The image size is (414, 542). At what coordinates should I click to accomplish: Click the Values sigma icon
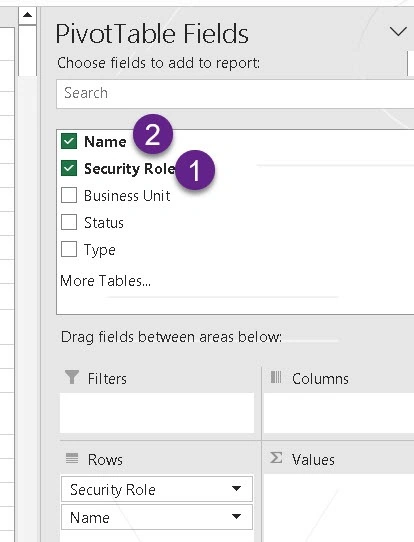[x=276, y=458]
